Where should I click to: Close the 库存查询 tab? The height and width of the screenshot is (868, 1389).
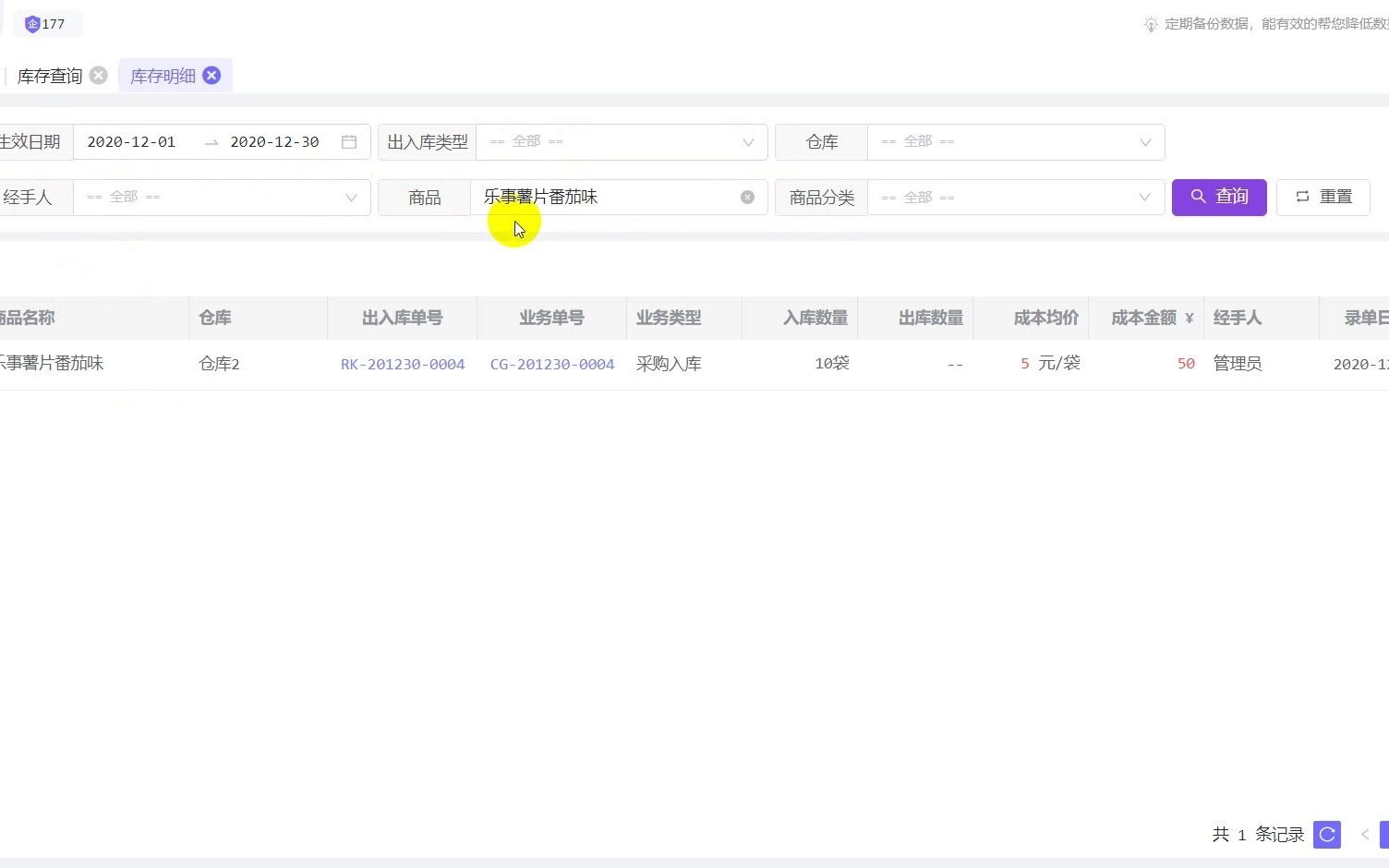98,76
